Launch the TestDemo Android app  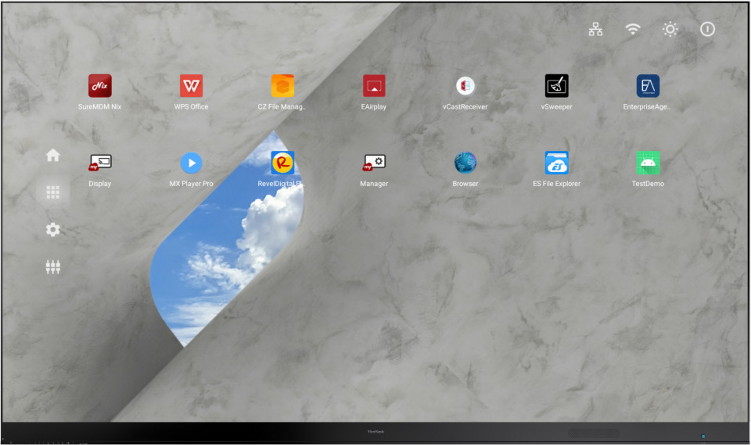pyautogui.click(x=648, y=163)
